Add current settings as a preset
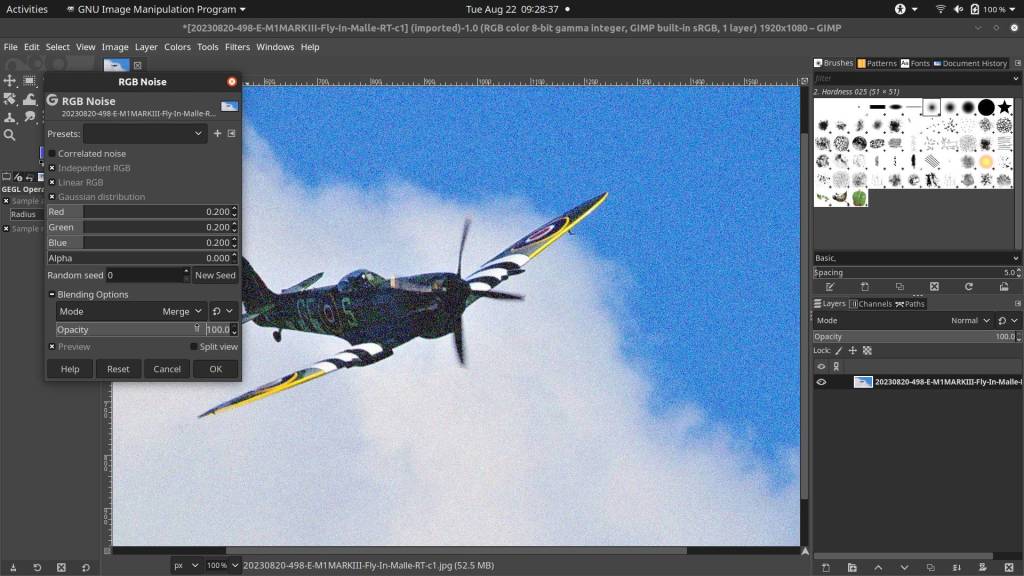This screenshot has height=576, width=1024. pos(217,133)
